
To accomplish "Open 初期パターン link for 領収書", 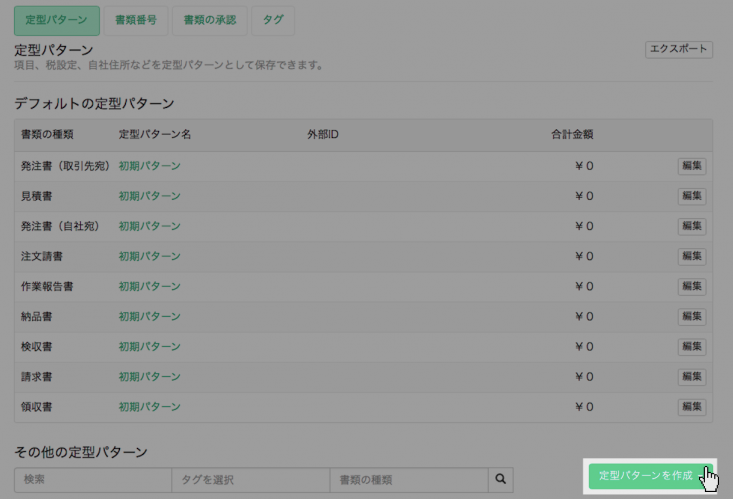I will (150, 407).
